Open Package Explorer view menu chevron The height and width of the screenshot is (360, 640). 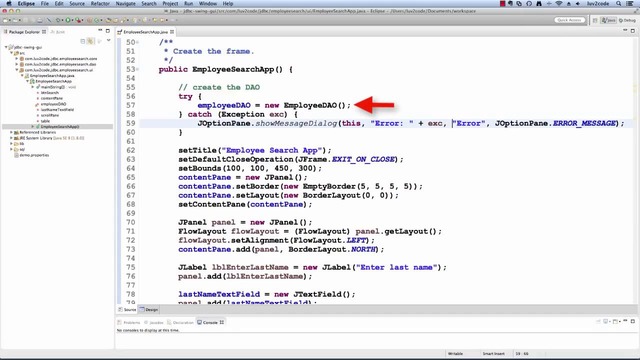(x=109, y=40)
